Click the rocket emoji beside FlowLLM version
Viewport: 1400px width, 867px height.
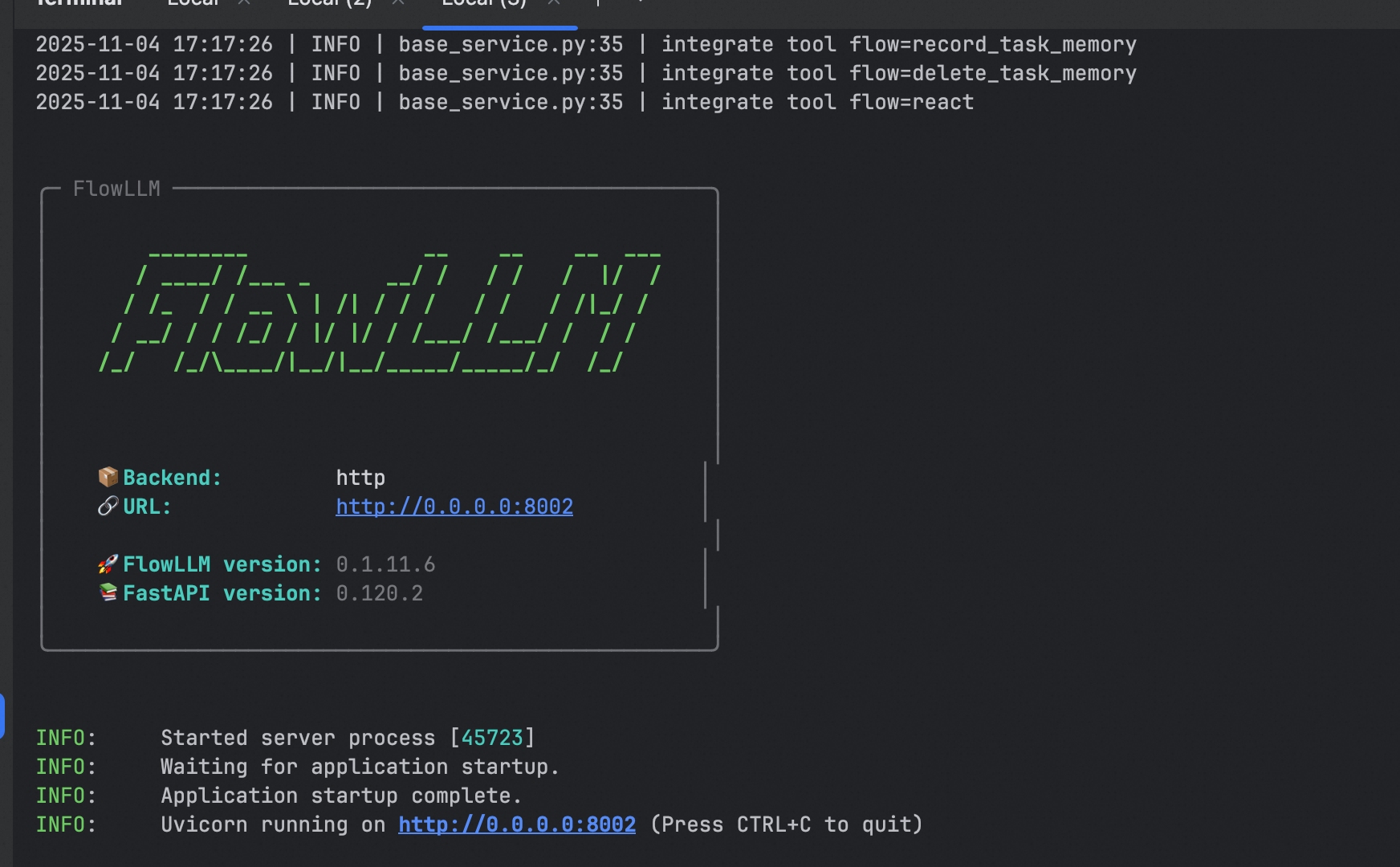tap(108, 564)
